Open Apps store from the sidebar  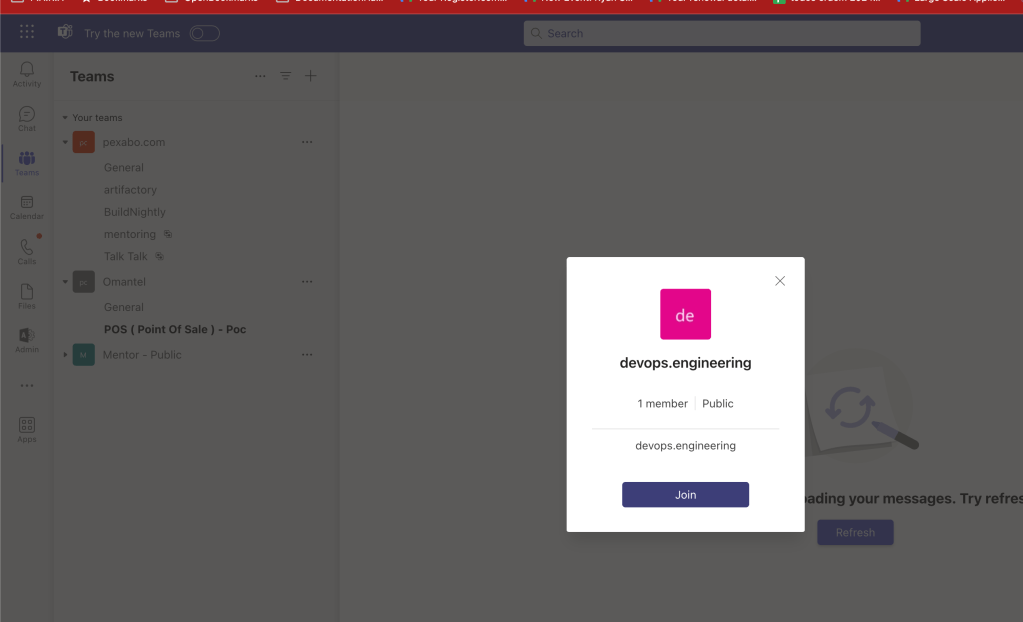(27, 429)
